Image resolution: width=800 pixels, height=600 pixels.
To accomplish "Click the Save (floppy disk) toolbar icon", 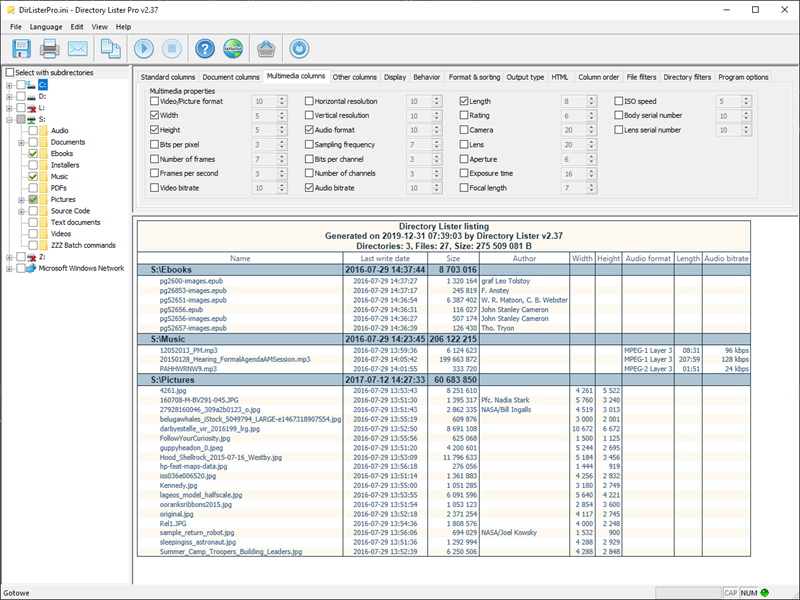I will tap(22, 48).
